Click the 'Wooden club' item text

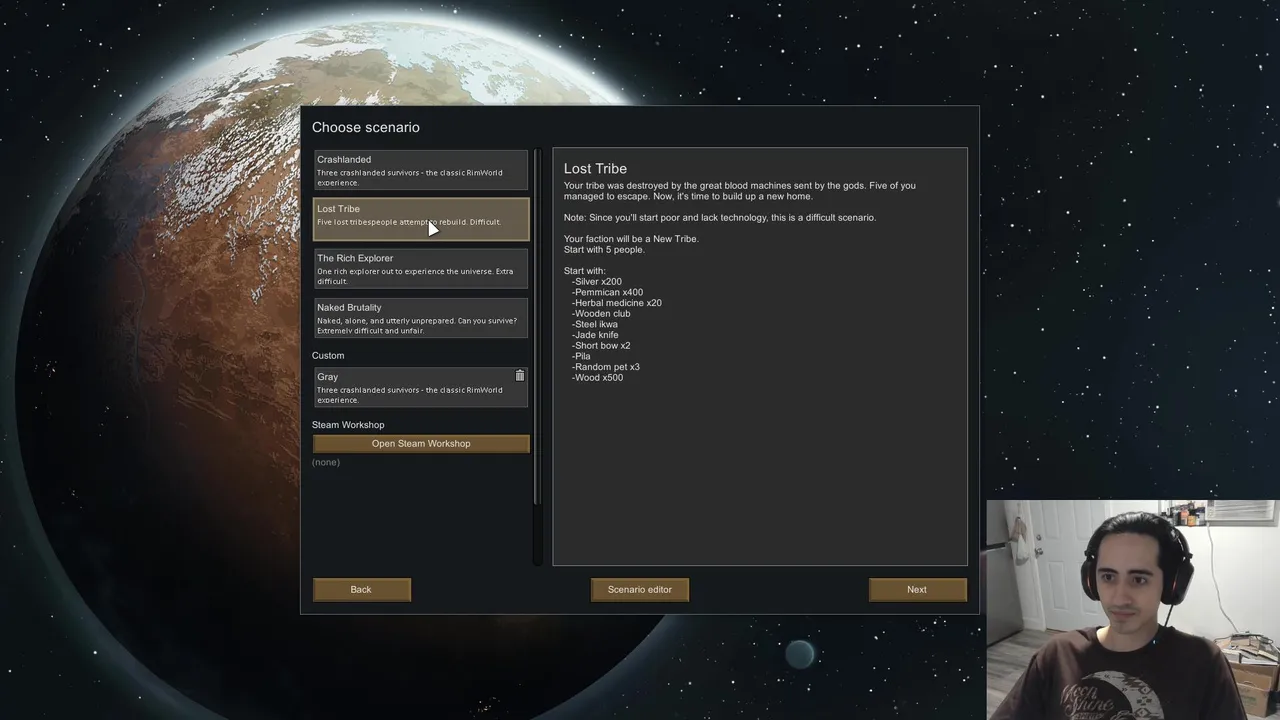[x=601, y=314]
